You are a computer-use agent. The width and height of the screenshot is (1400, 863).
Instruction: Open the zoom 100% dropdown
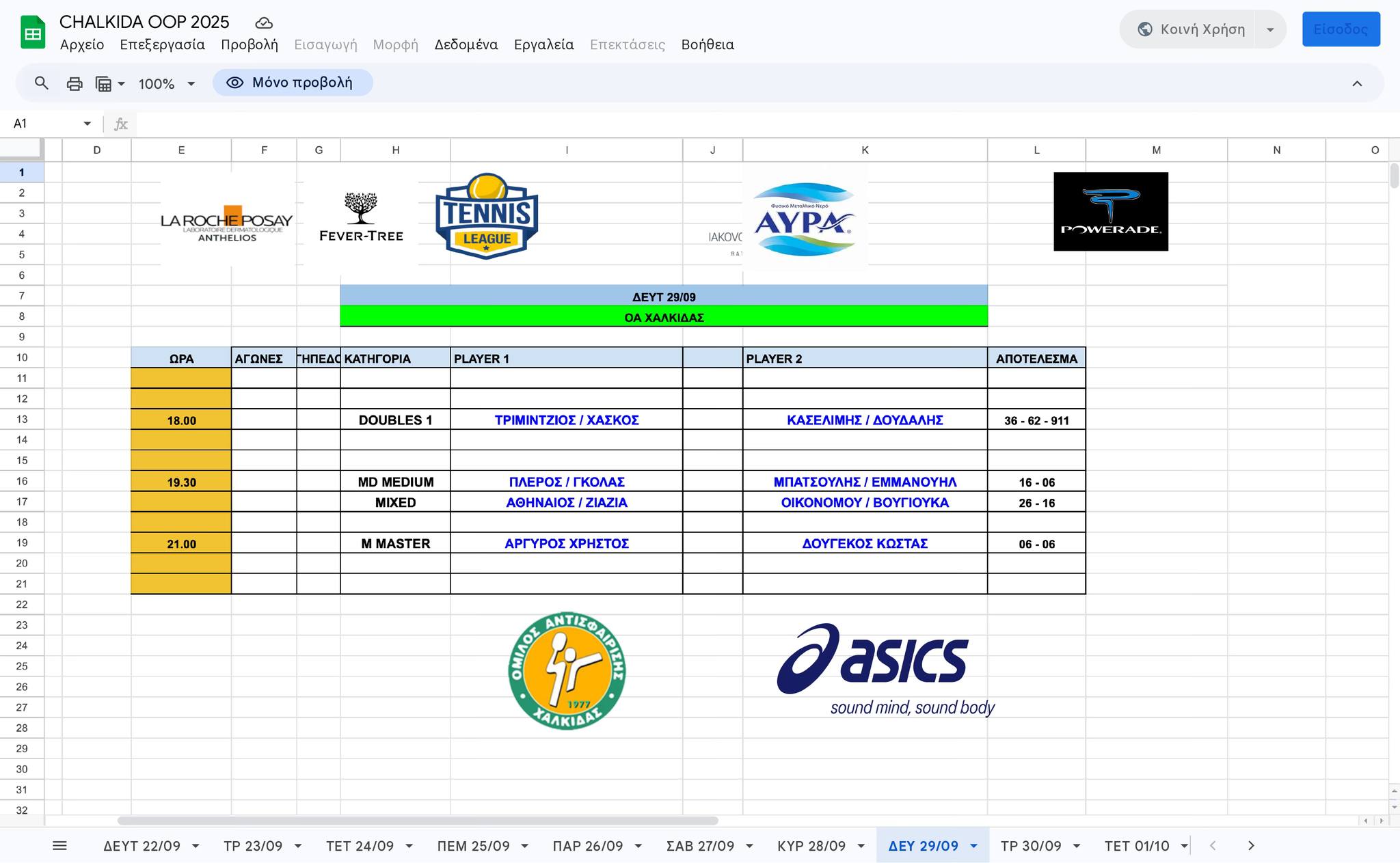[167, 83]
